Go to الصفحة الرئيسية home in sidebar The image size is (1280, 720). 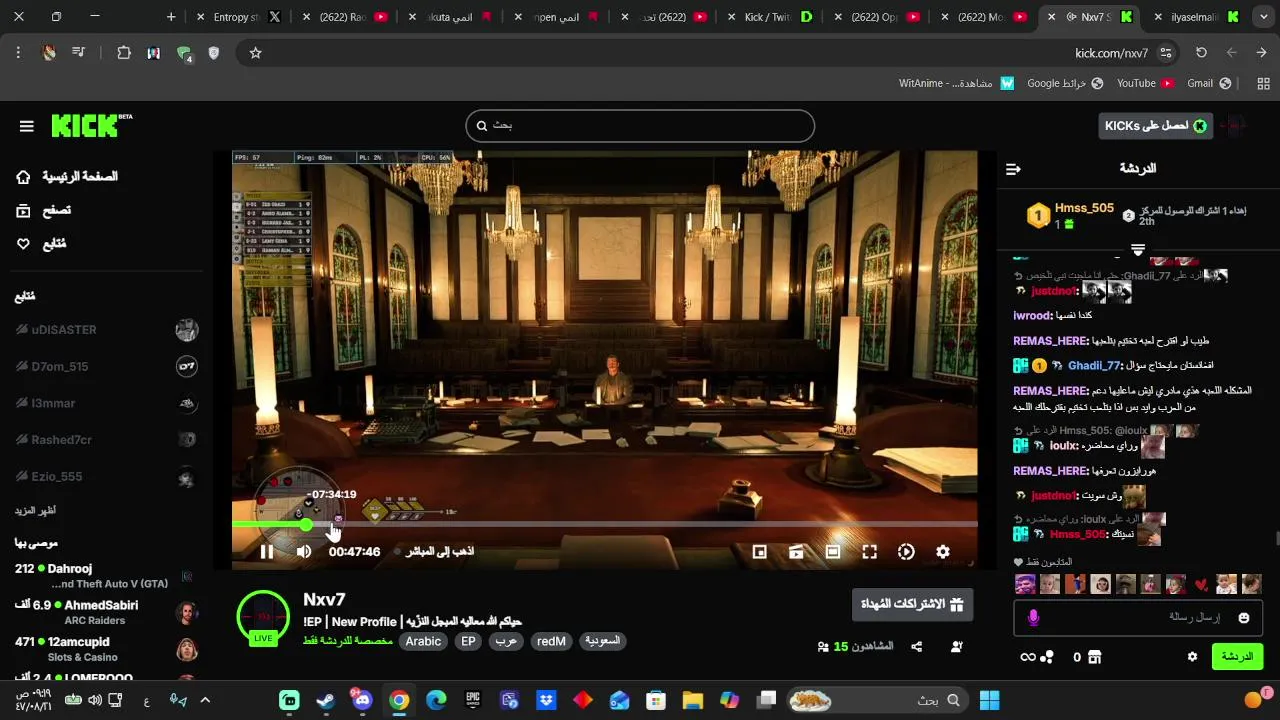tap(67, 177)
